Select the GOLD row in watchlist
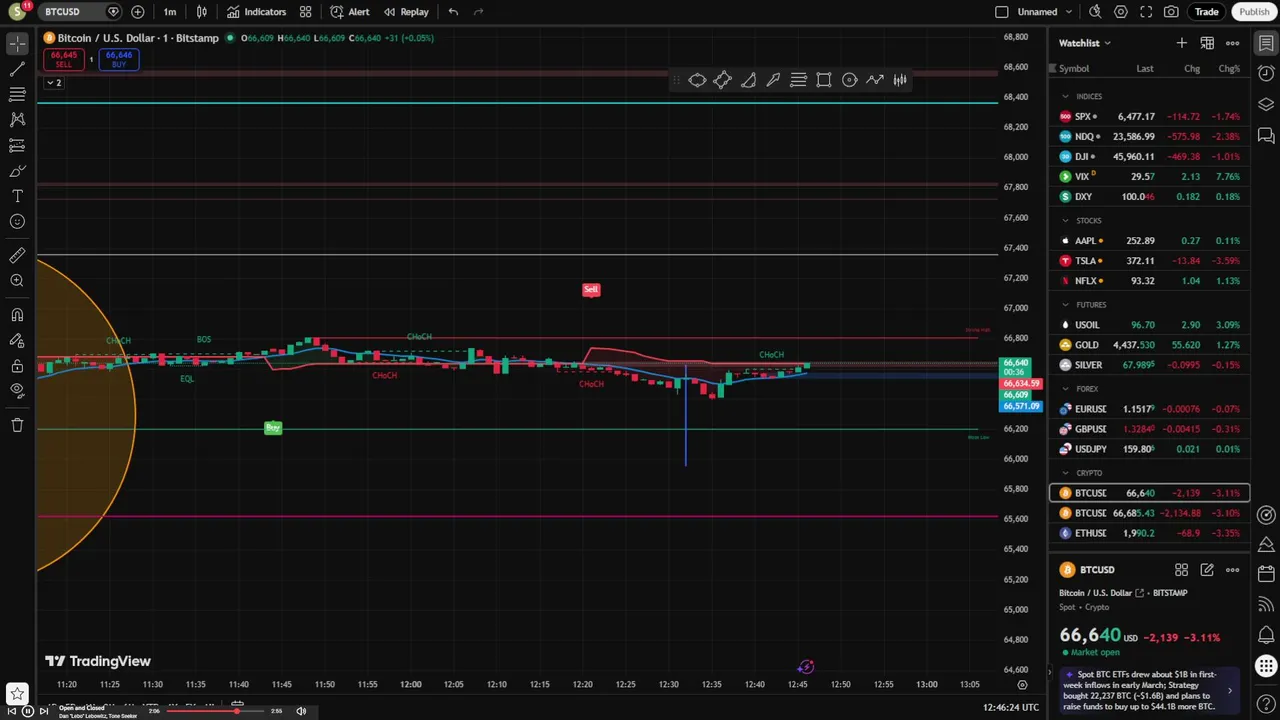 (1150, 345)
